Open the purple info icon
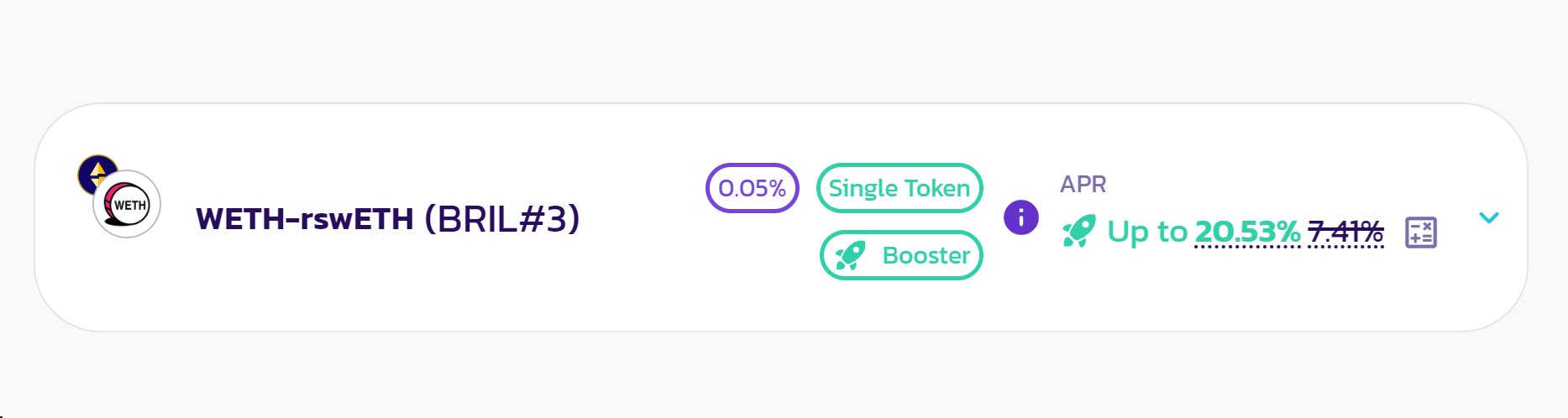The width and height of the screenshot is (1568, 418). (1021, 217)
